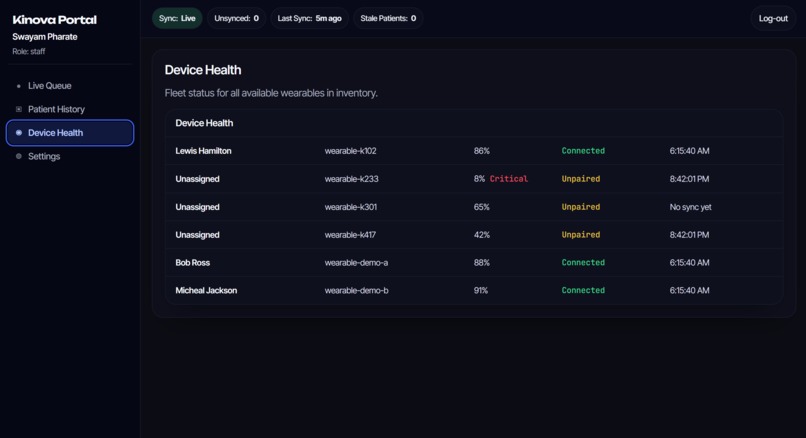The width and height of the screenshot is (806, 438).
Task: Click Unassigned in the wearable-k417 row
Action: [x=197, y=234]
